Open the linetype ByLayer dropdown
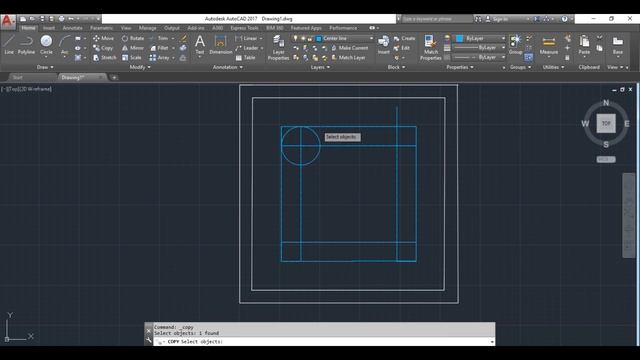This screenshot has width=640, height=360. [x=480, y=58]
